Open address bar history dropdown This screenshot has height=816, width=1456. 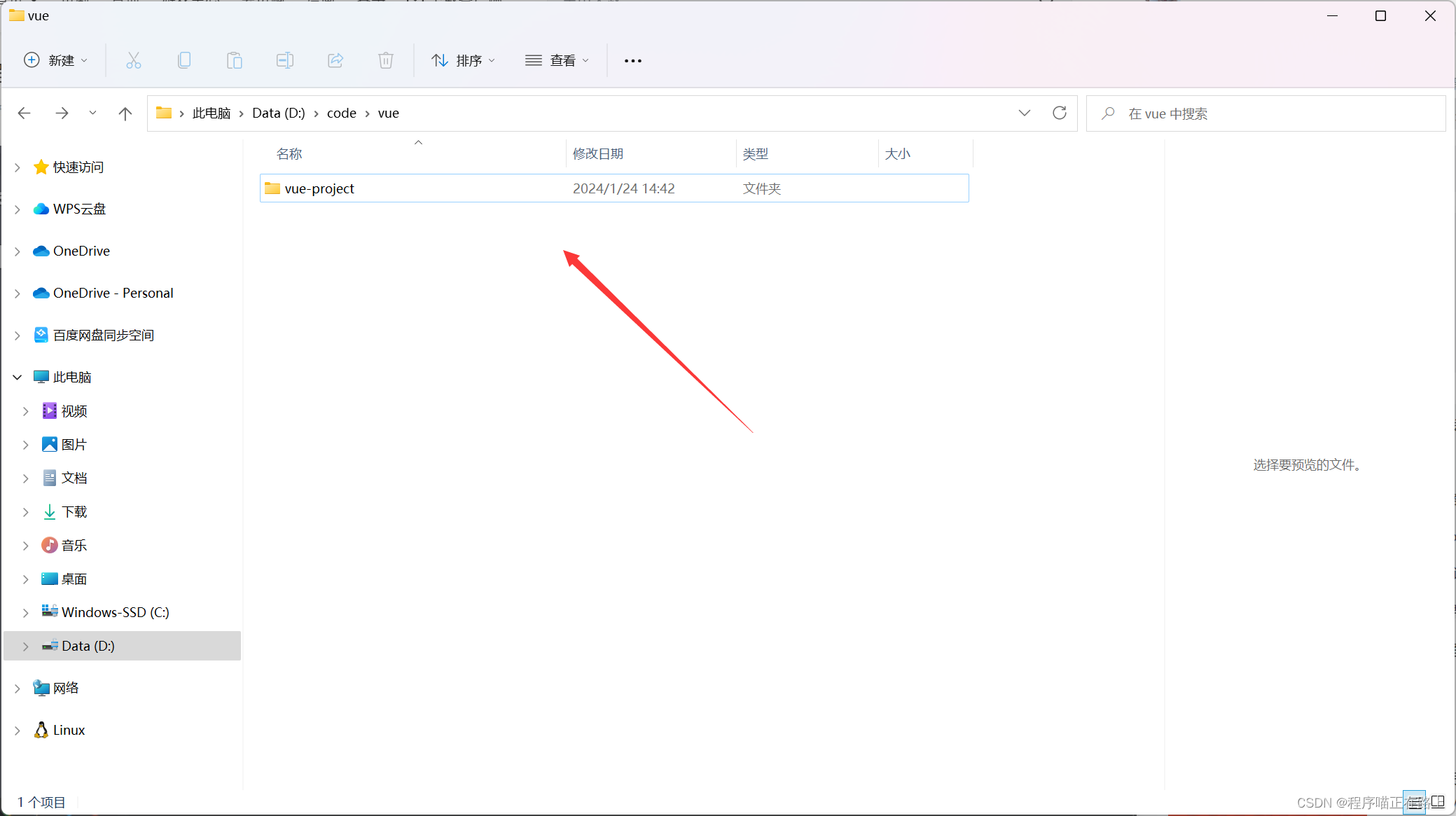coord(1025,113)
